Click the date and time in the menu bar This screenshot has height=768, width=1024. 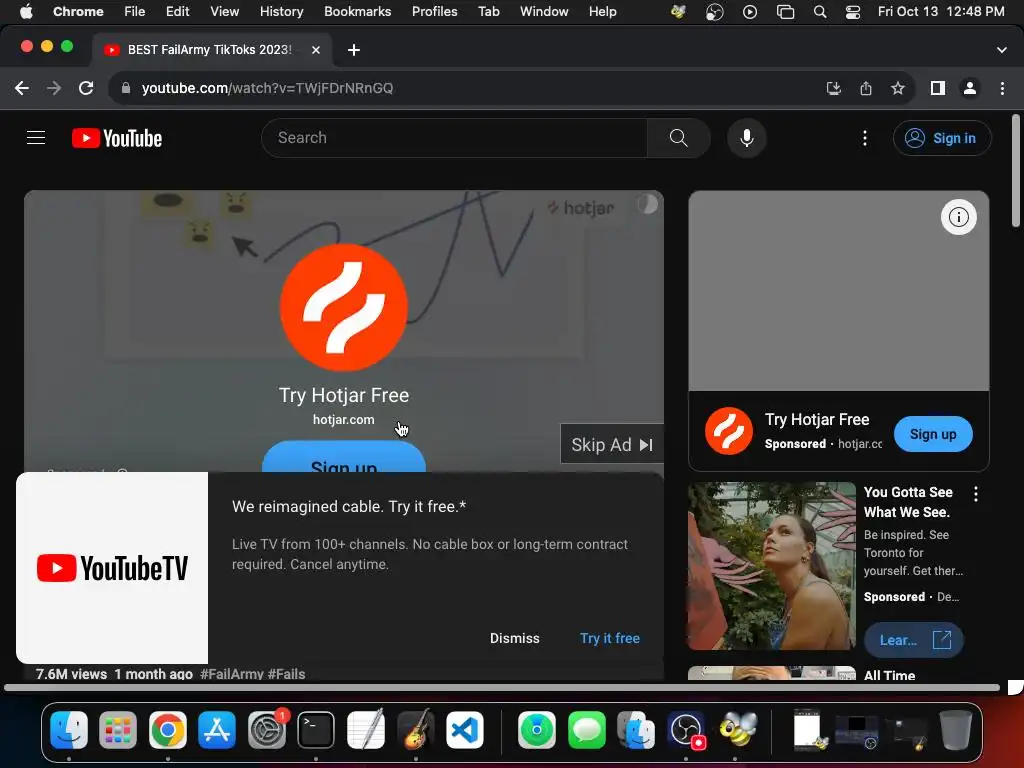pos(941,12)
